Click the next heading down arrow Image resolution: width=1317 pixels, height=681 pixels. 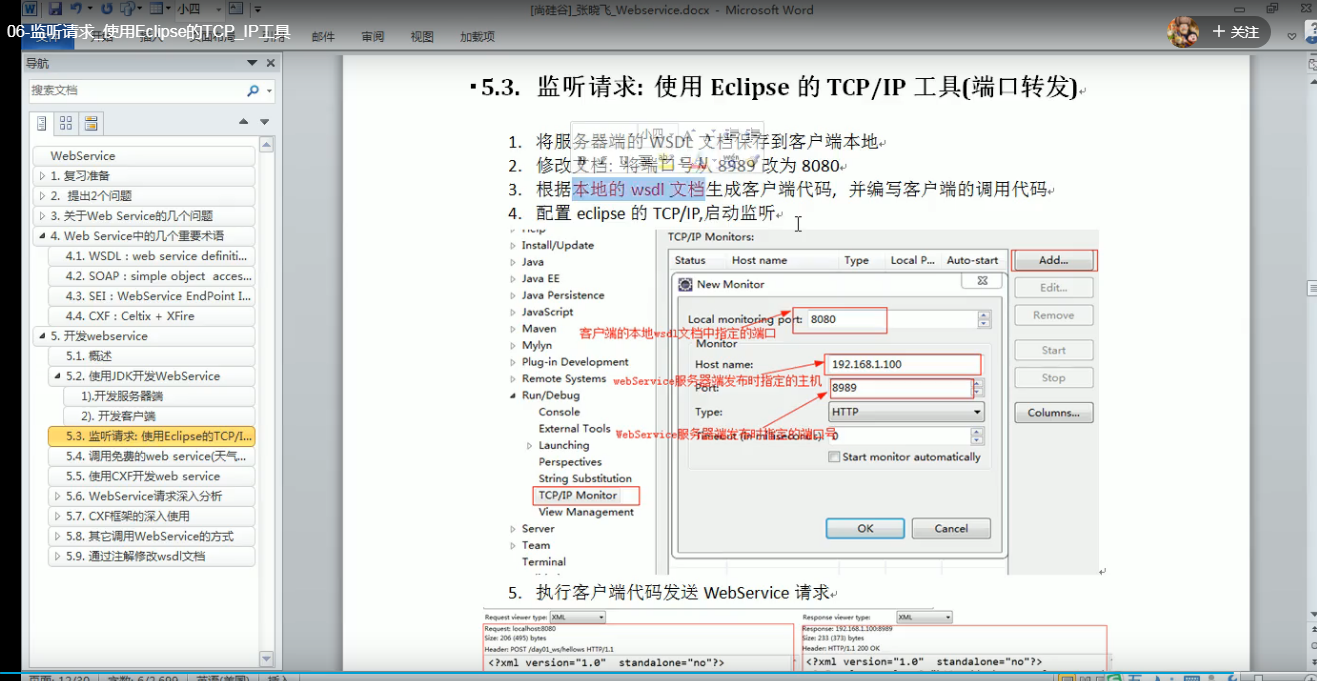[264, 122]
